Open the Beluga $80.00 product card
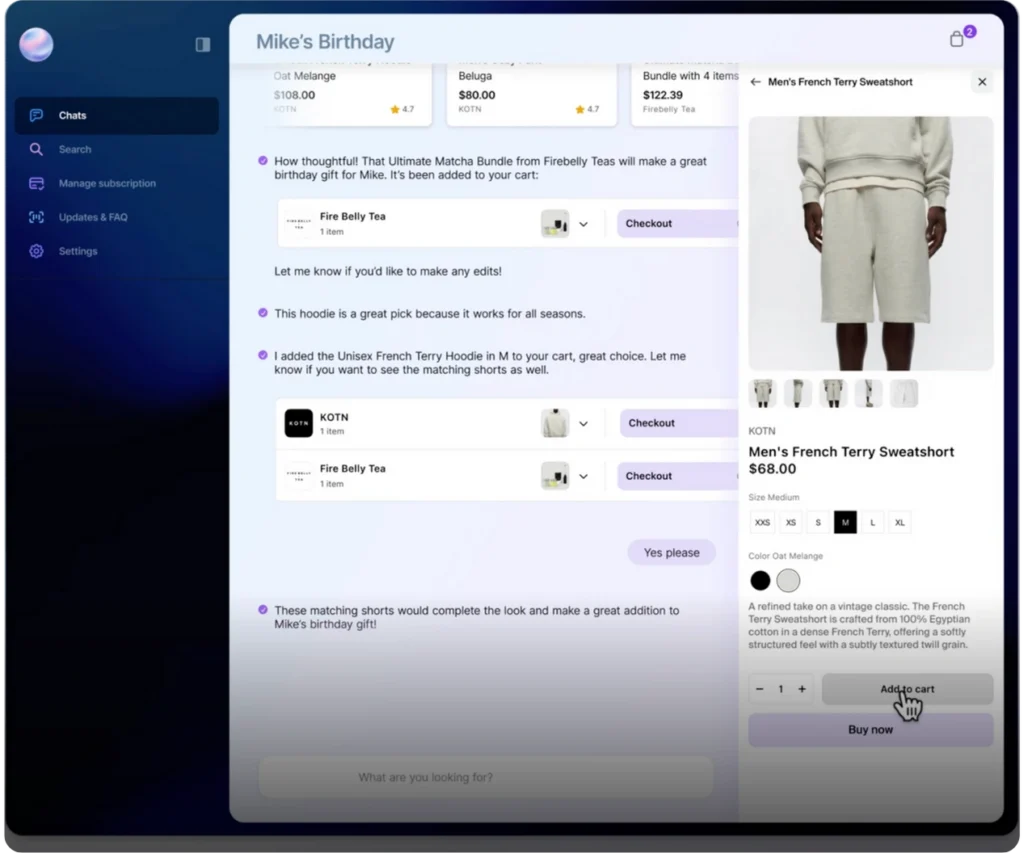Viewport: 1024px width, 853px height. coord(532,95)
